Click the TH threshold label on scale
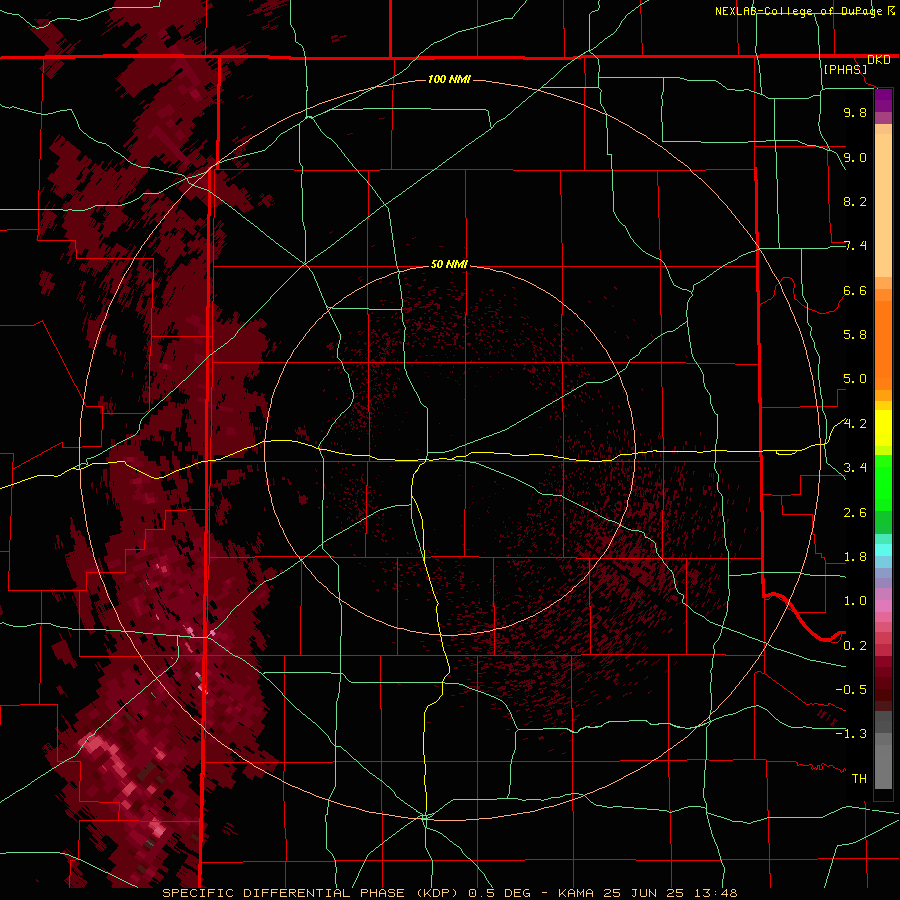 pos(859,779)
